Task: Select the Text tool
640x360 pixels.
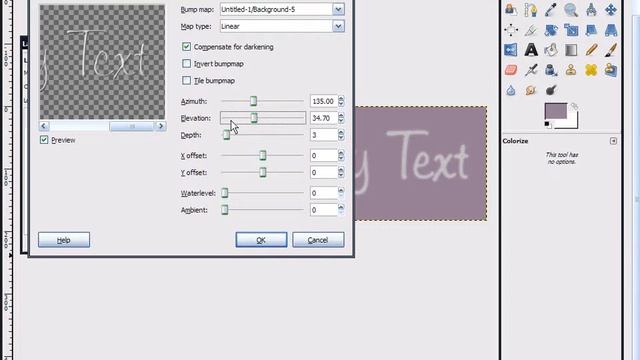Action: point(531,50)
